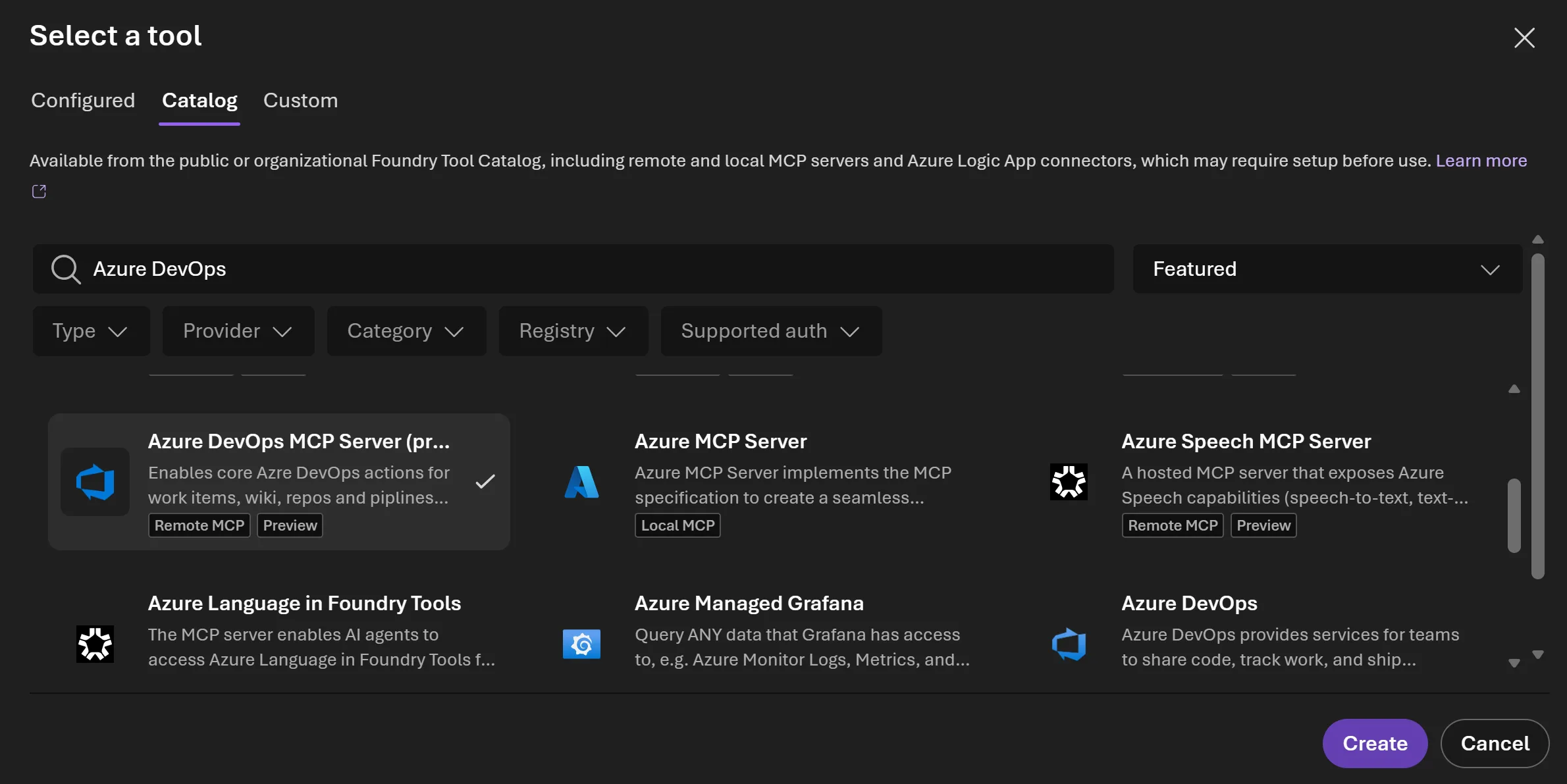The width and height of the screenshot is (1567, 784).
Task: Select the Azure Speech MCP Server gear icon
Action: (x=1068, y=483)
